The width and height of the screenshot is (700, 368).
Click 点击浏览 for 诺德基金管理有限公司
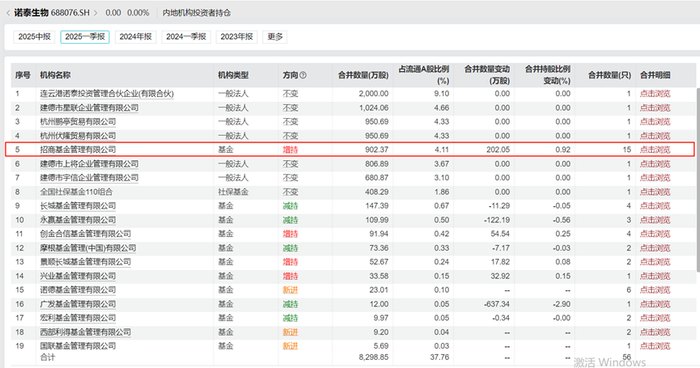pos(655,290)
